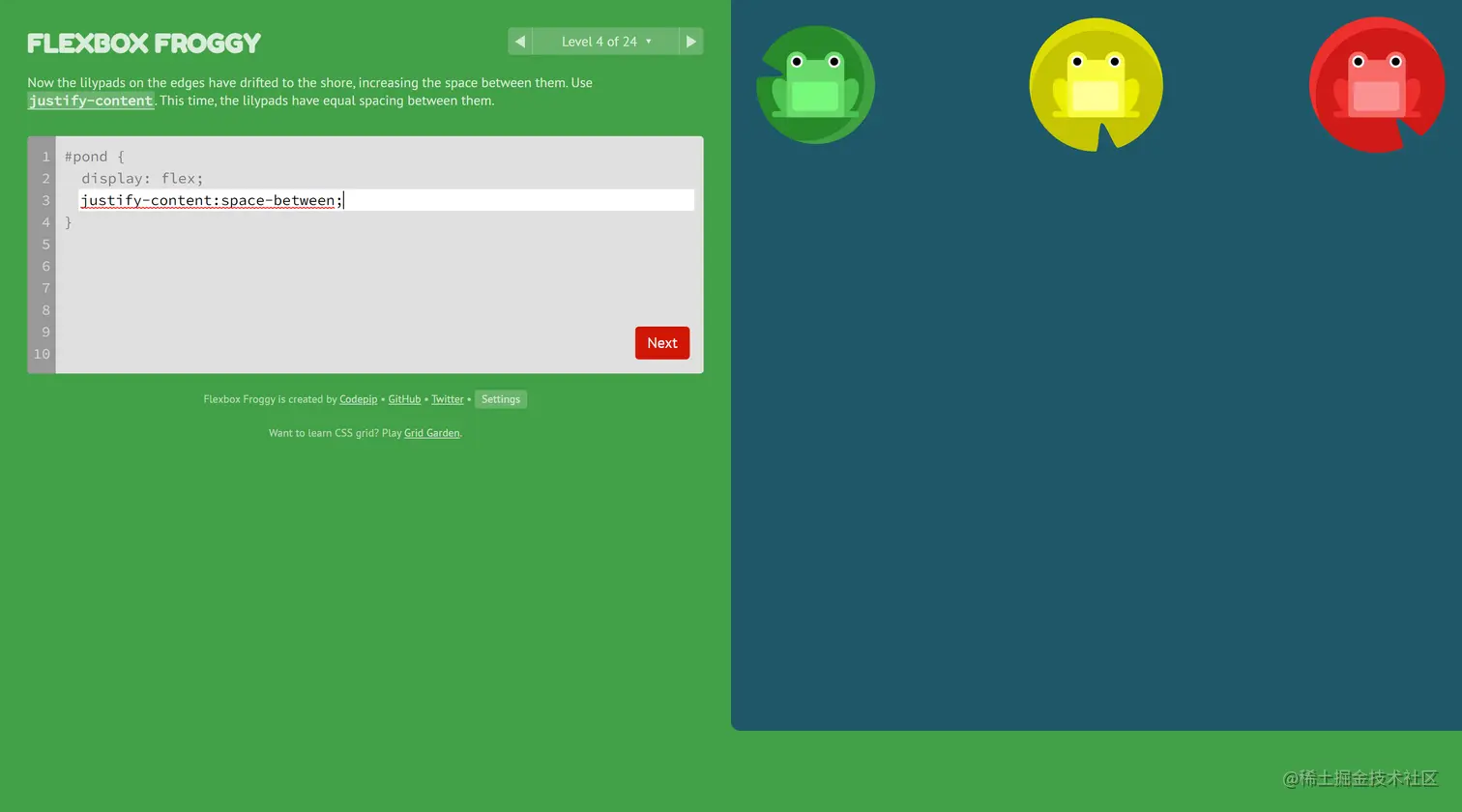
Task: Open the Codepip link
Action: pyautogui.click(x=359, y=399)
